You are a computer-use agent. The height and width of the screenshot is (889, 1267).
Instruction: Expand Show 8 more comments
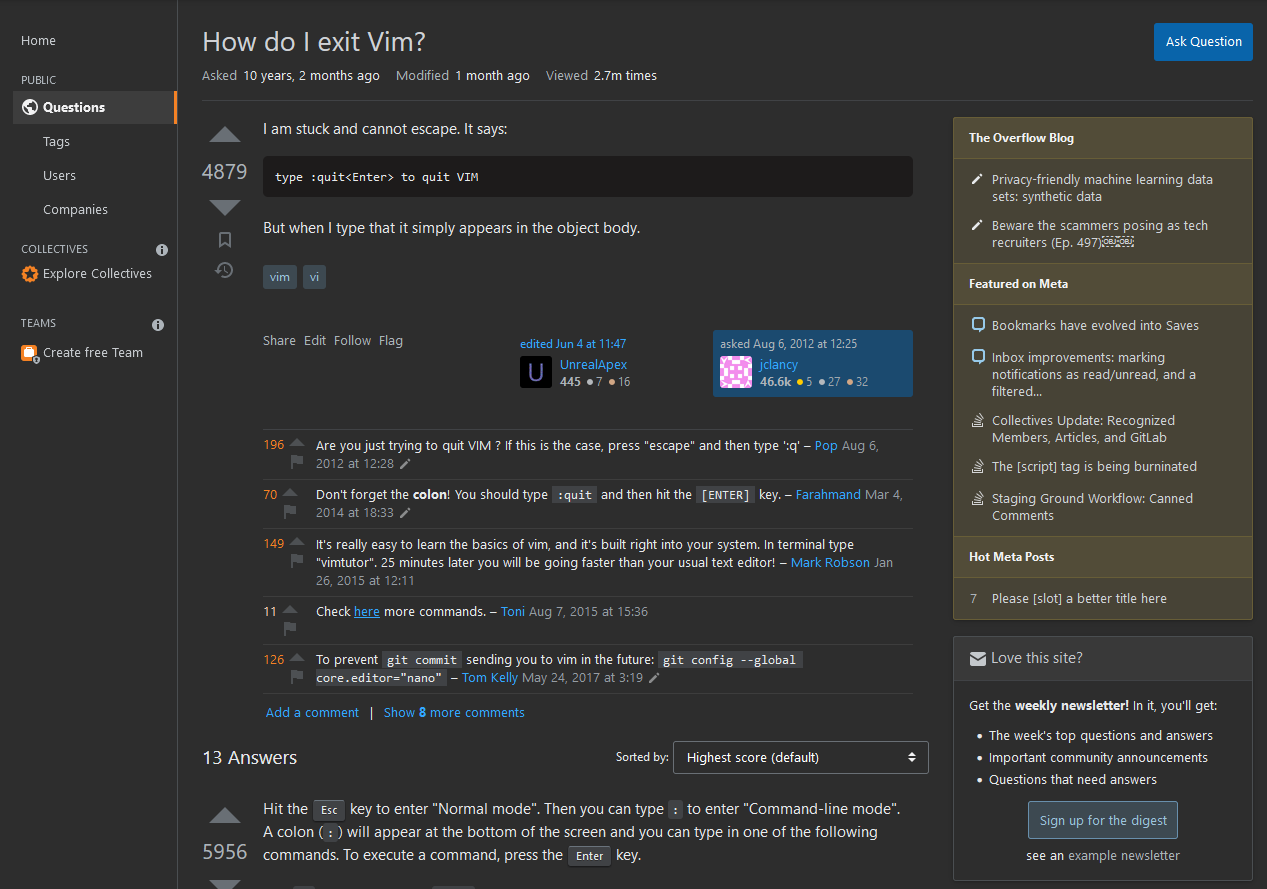454,713
